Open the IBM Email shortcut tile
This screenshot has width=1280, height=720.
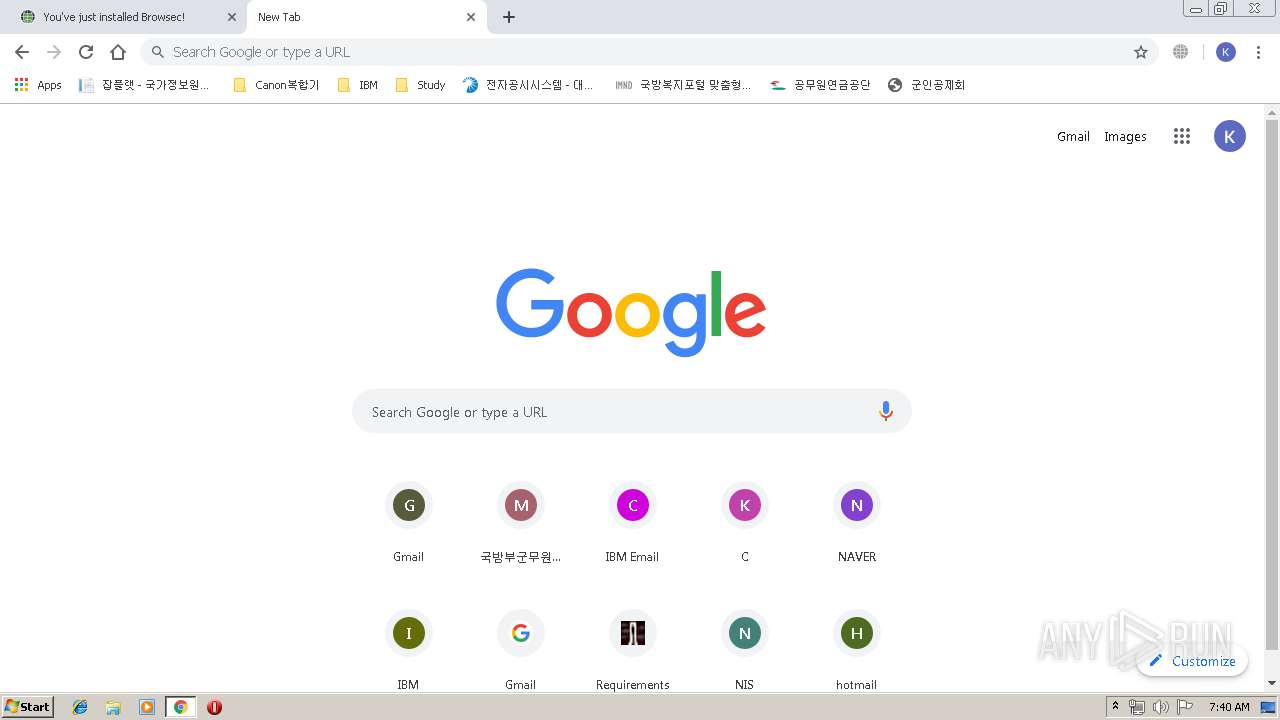pyautogui.click(x=632, y=524)
